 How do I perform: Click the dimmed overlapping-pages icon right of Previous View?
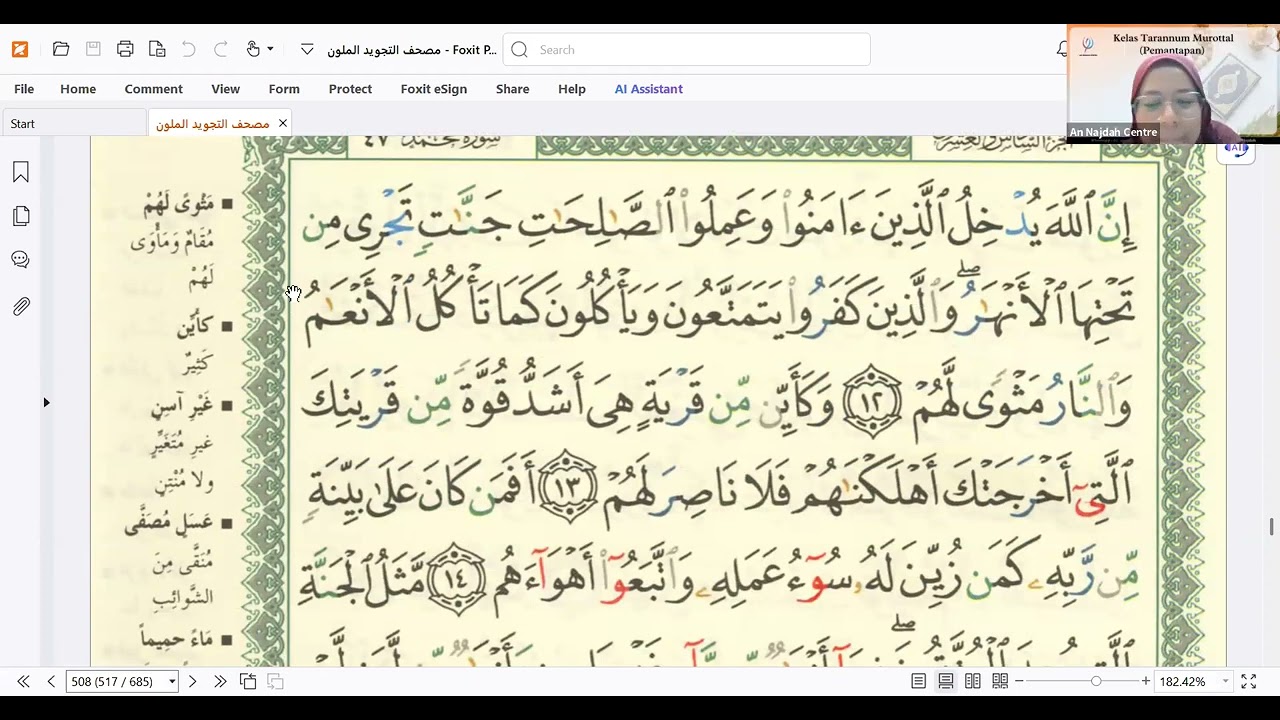click(275, 681)
